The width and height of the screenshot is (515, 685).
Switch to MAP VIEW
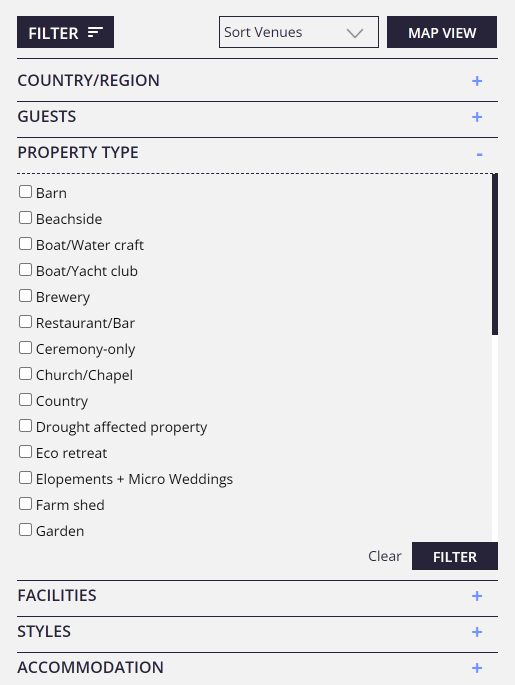pyautogui.click(x=442, y=32)
